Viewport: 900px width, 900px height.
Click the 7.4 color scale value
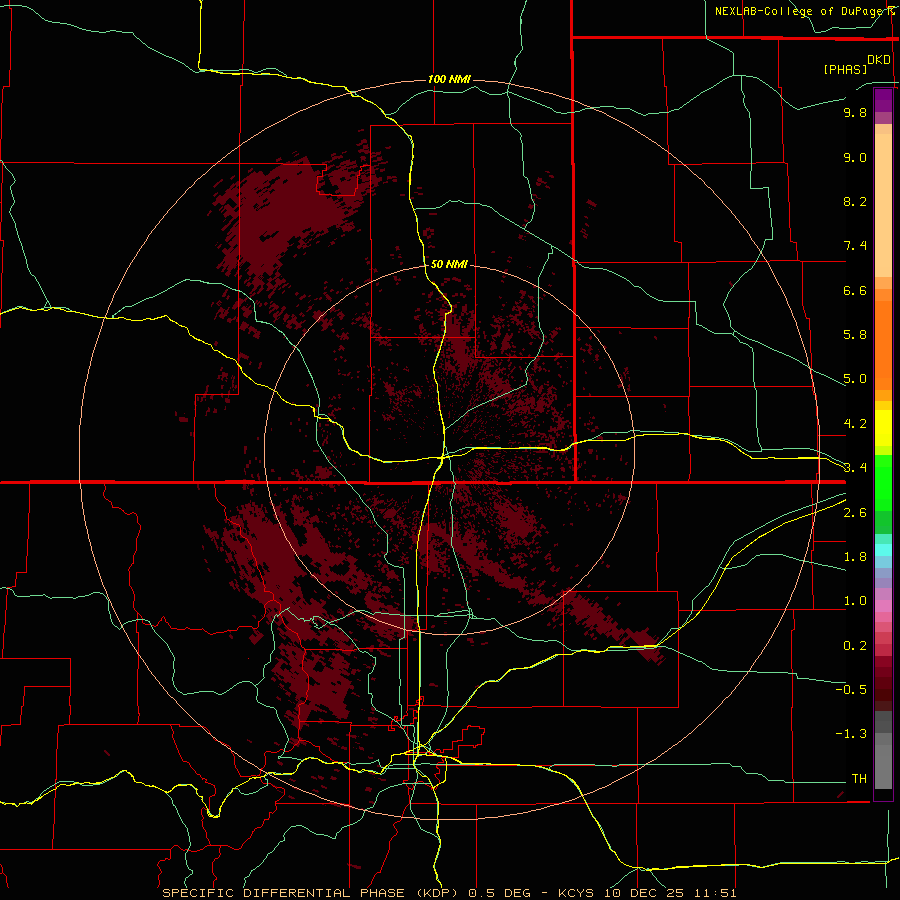coord(855,246)
